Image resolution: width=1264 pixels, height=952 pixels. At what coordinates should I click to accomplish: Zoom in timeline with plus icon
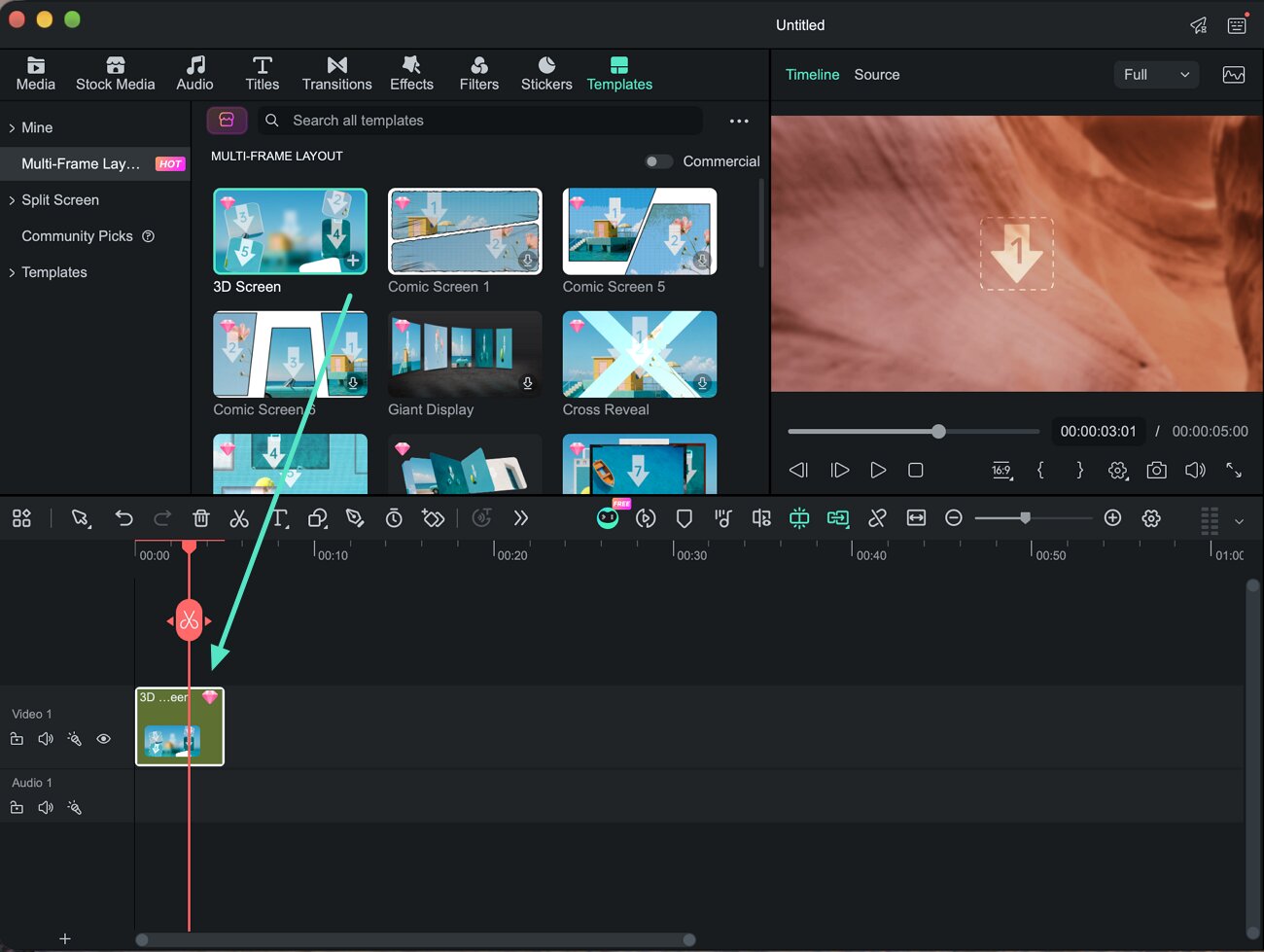[1113, 518]
